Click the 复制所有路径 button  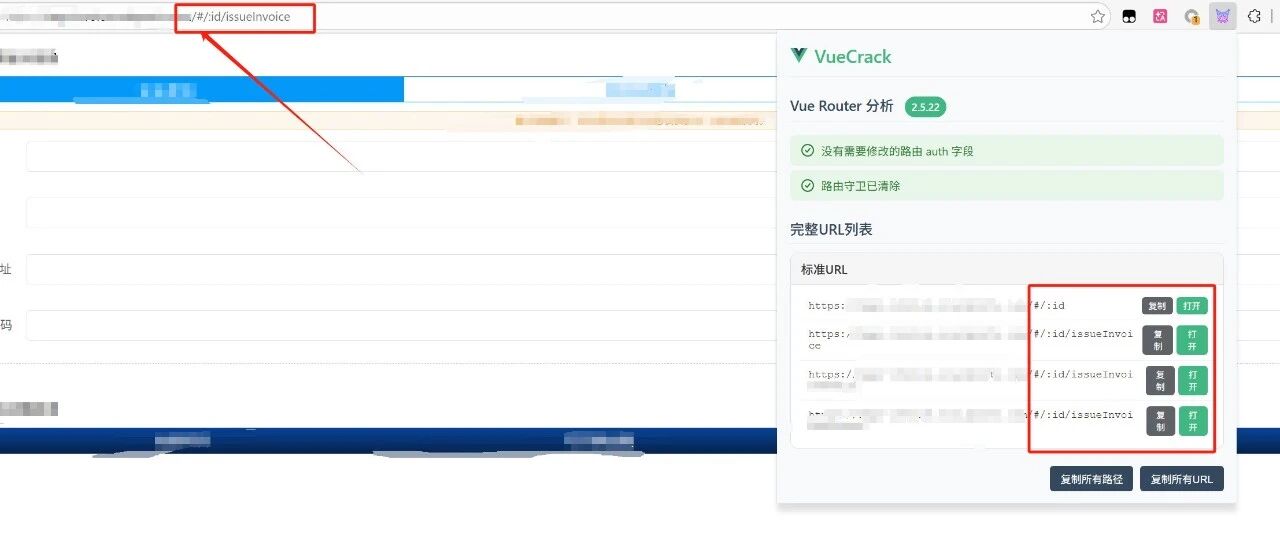click(x=1091, y=479)
